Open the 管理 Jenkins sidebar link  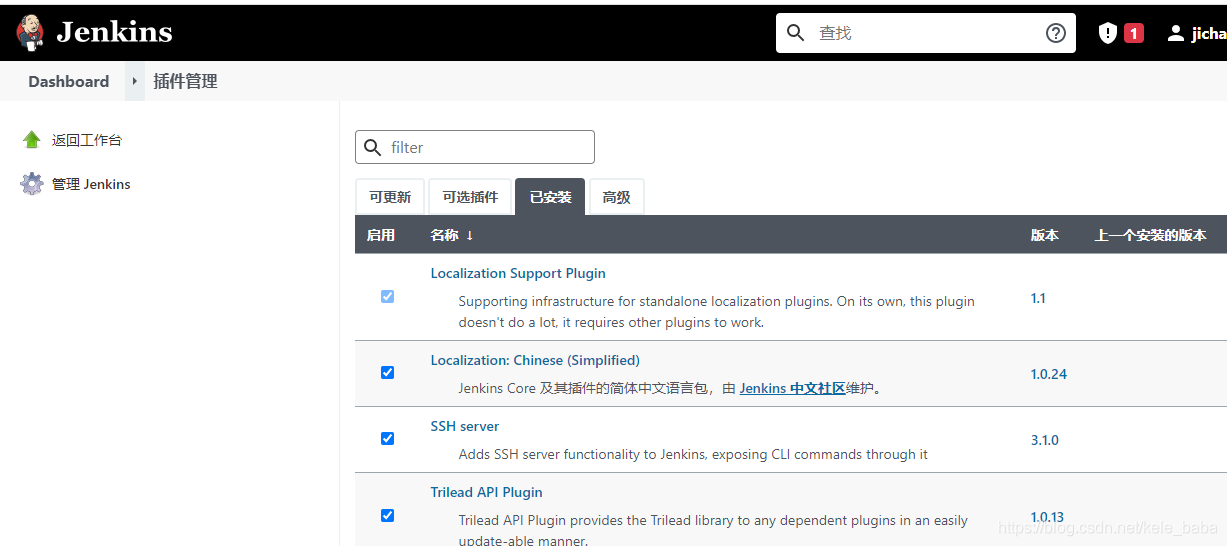tap(91, 185)
